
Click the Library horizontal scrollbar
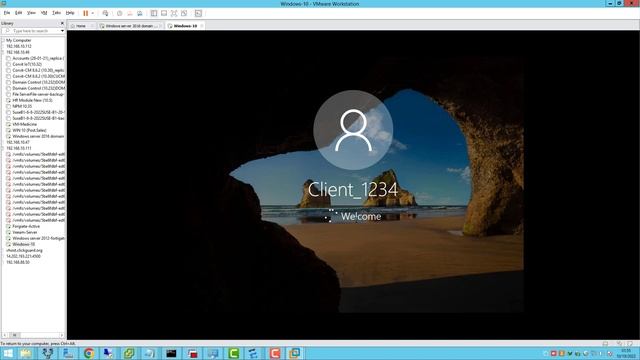pos(33,335)
